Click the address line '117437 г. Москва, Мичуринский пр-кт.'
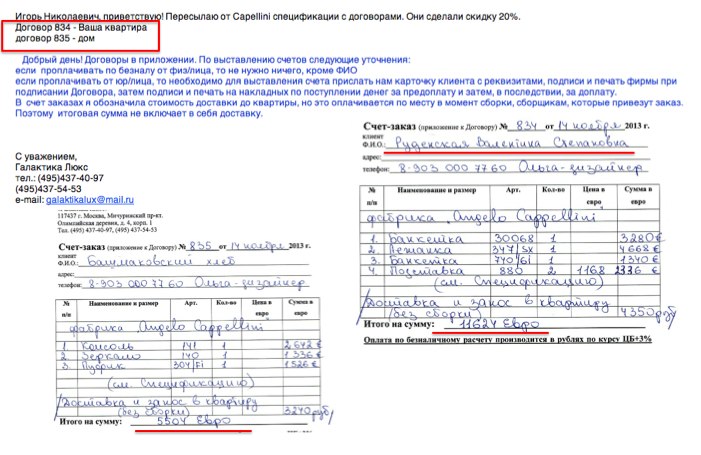 click(110, 215)
